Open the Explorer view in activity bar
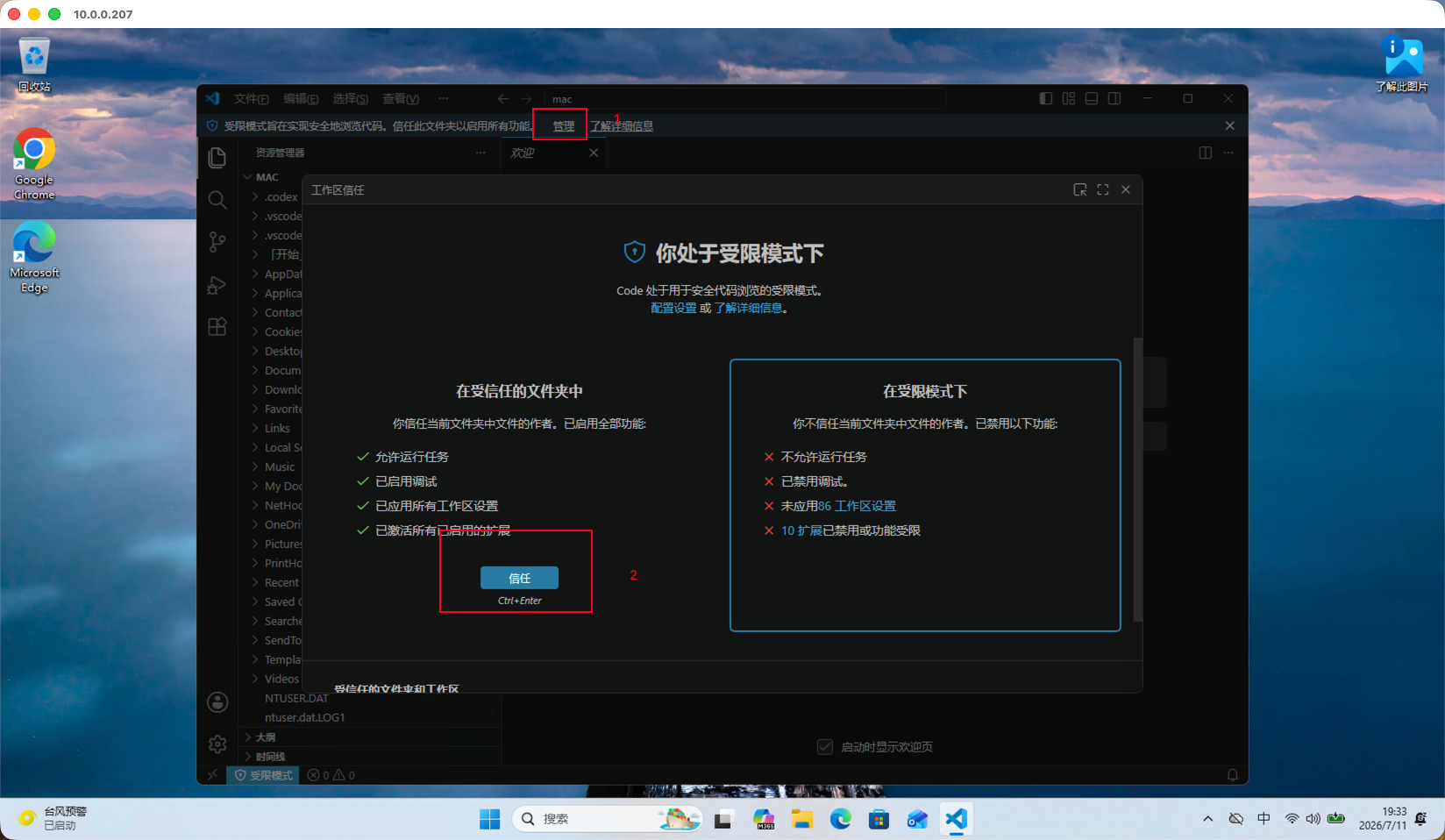Viewport: 1445px width, 840px height. [x=217, y=158]
